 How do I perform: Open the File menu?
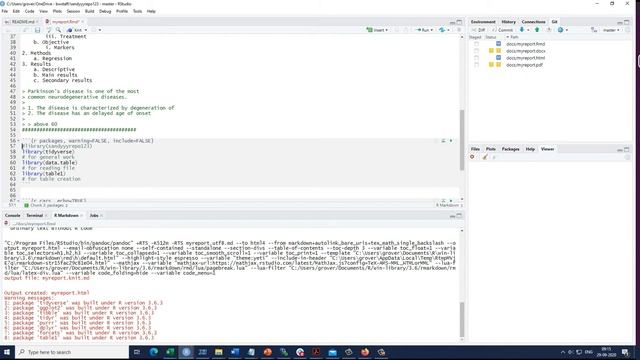click(4, 11)
